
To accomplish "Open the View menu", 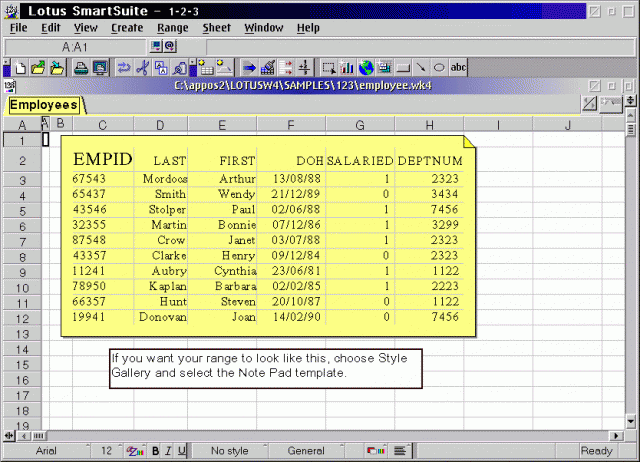I will (x=86, y=28).
